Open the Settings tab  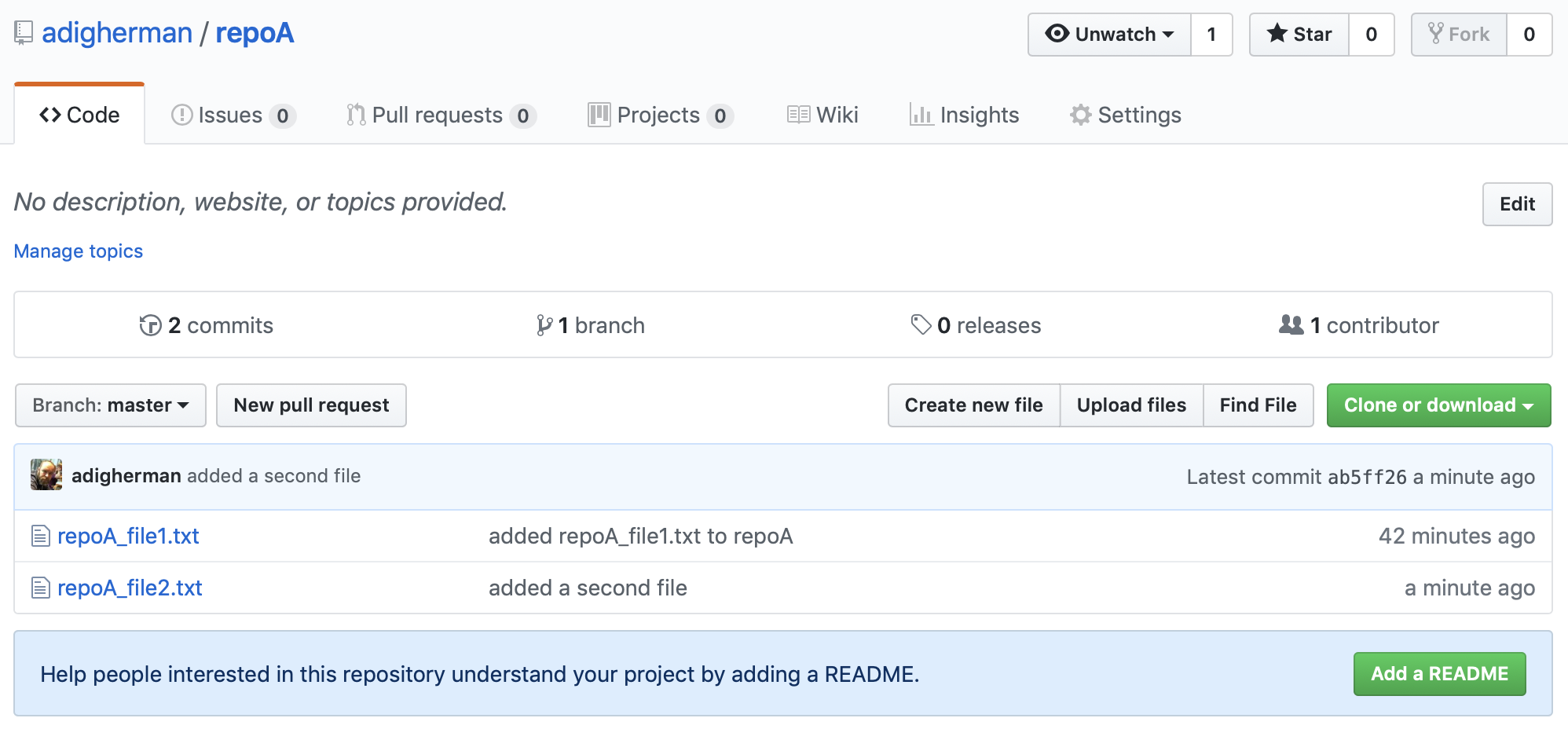[1125, 115]
